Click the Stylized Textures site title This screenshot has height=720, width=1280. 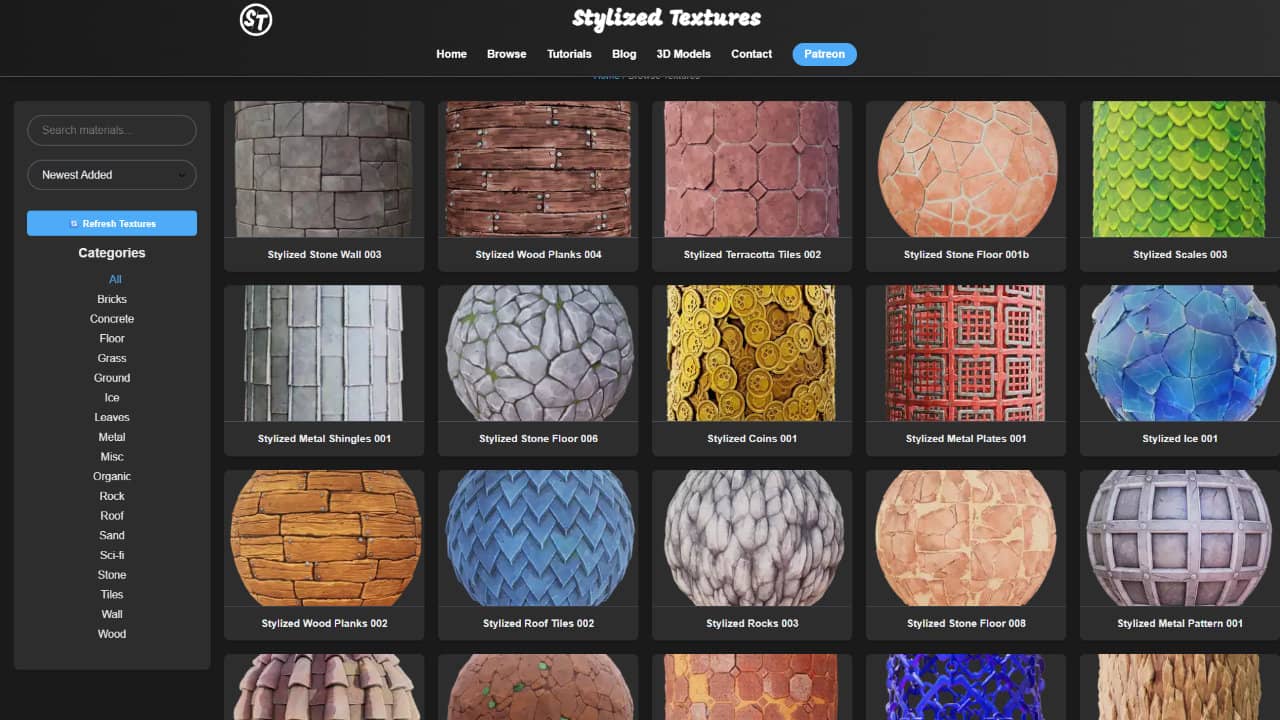point(666,19)
